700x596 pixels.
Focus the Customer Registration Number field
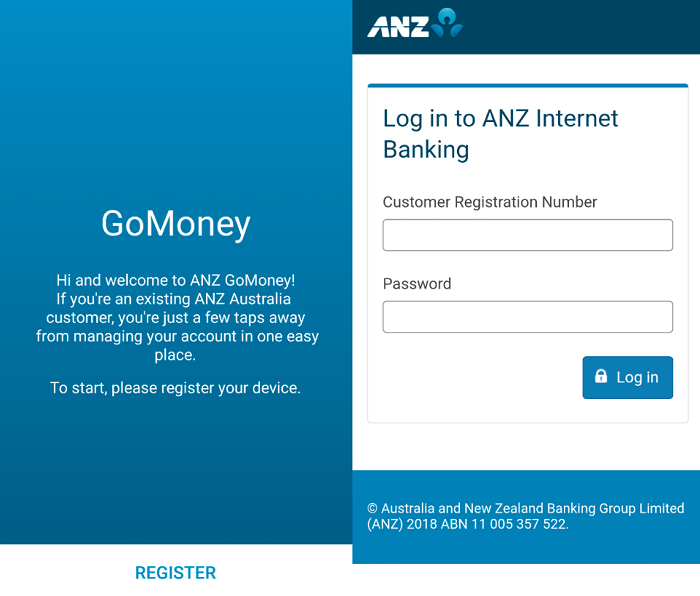click(x=527, y=235)
